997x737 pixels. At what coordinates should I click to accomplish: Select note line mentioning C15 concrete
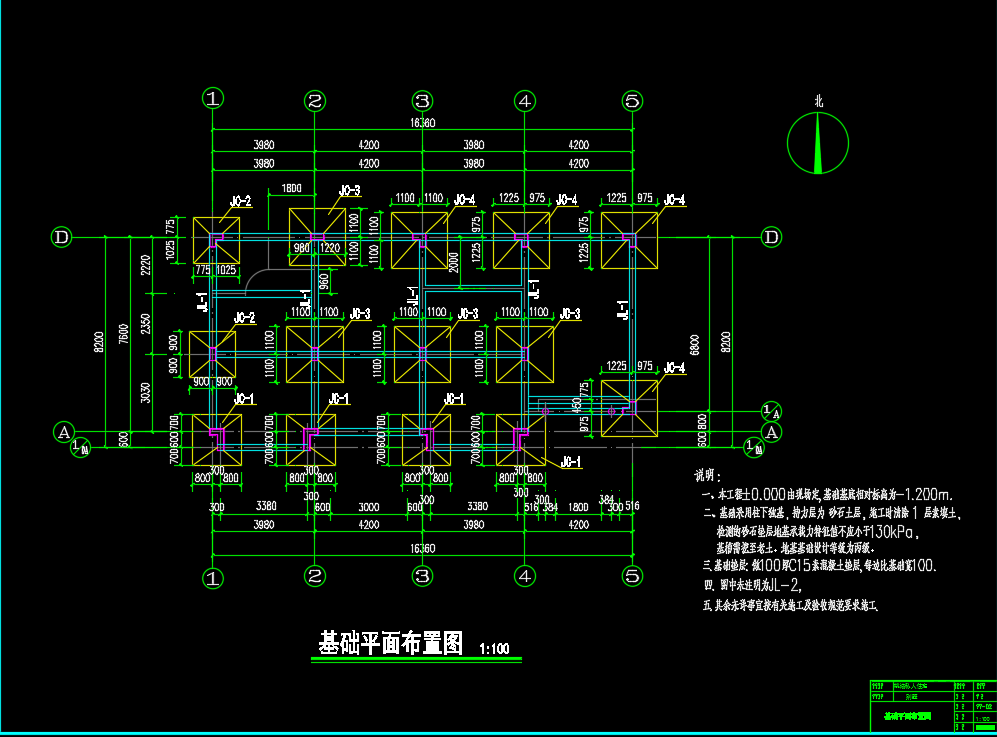pos(820,565)
